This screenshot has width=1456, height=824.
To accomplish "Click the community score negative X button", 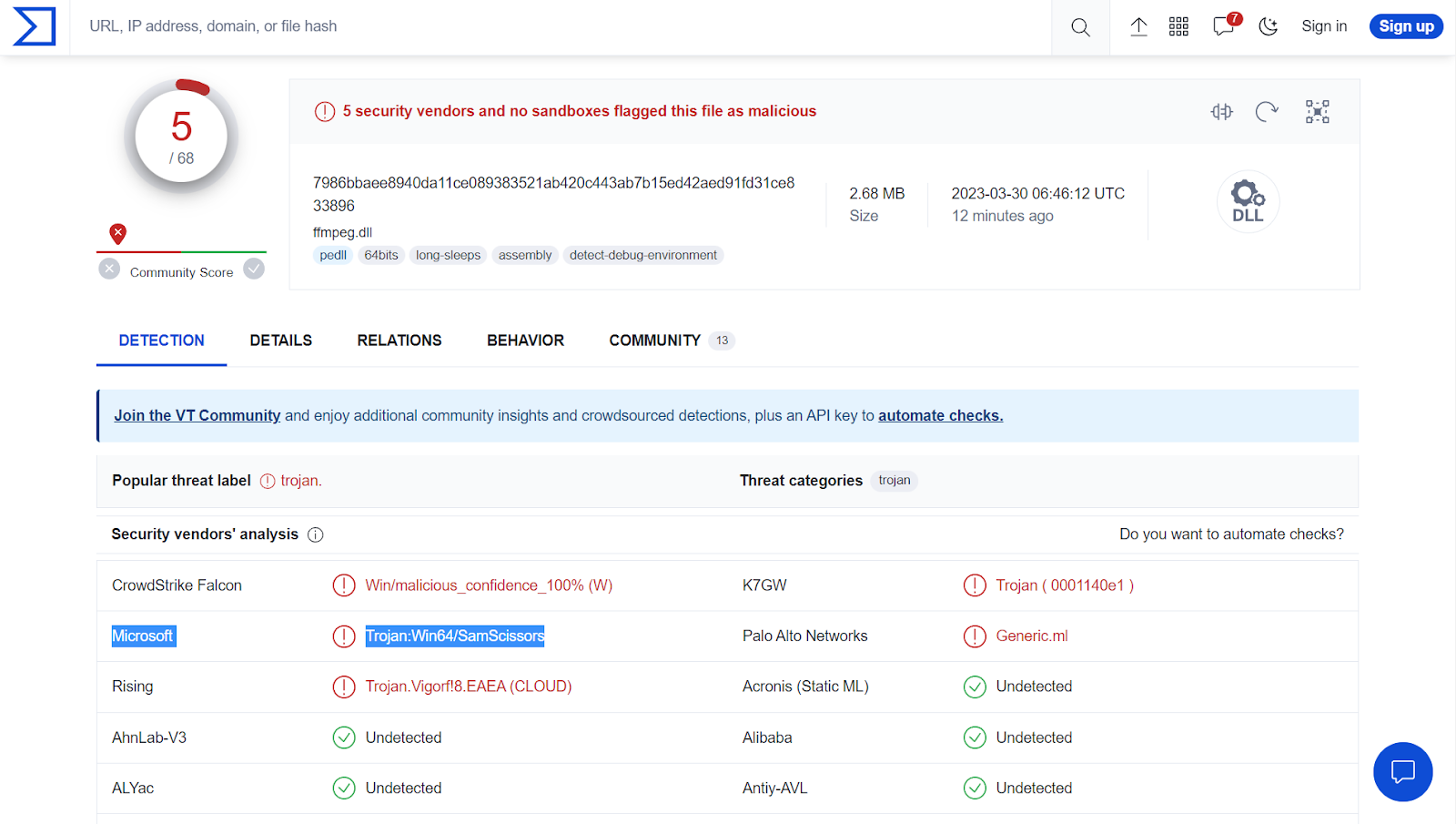I will pyautogui.click(x=109, y=270).
